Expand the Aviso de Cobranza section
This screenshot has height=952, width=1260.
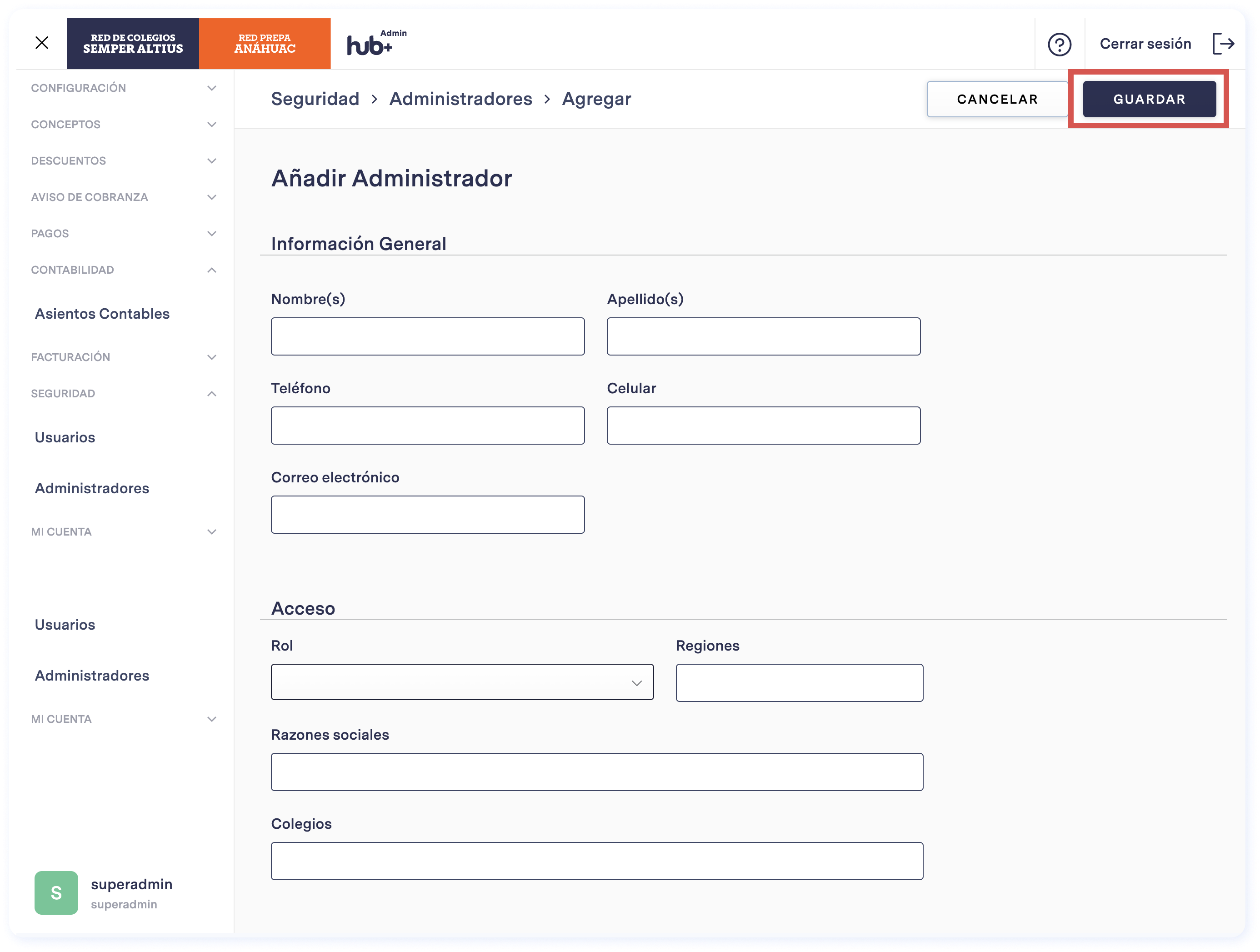124,197
